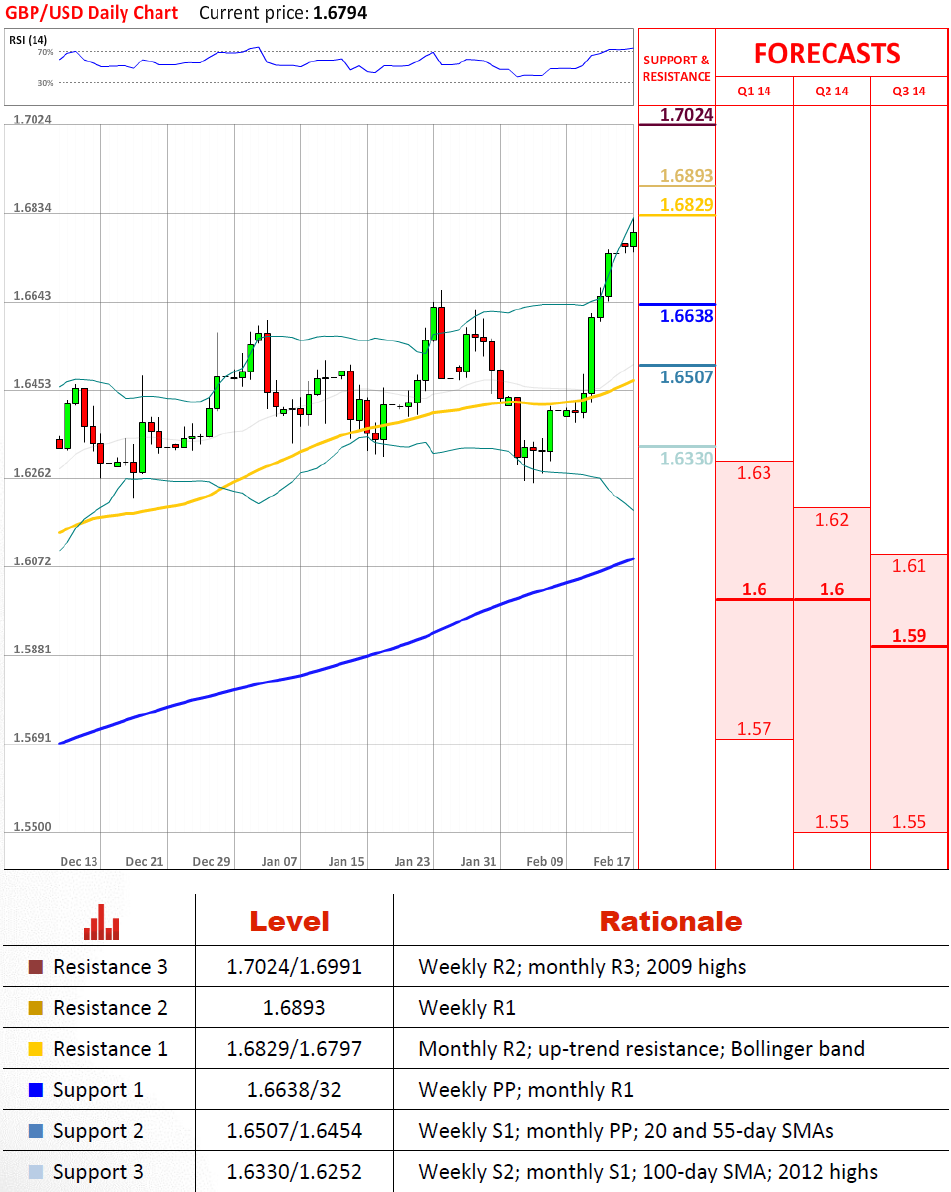The height and width of the screenshot is (1192, 951).
Task: Click the red bar chart icon in table header
Action: pos(101,921)
